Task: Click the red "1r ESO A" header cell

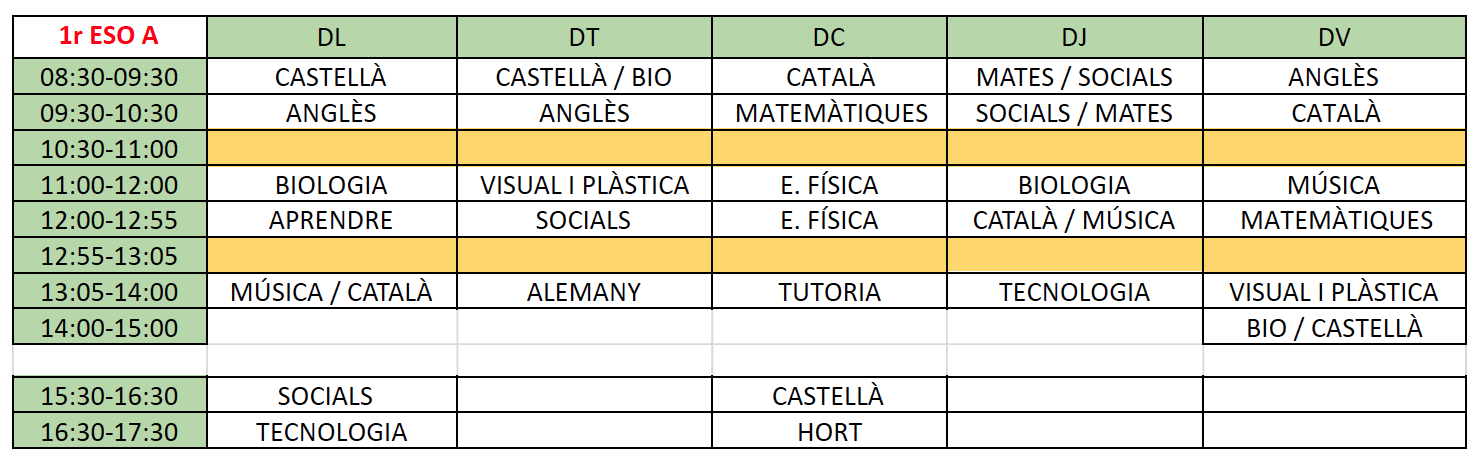Action: pyautogui.click(x=109, y=36)
